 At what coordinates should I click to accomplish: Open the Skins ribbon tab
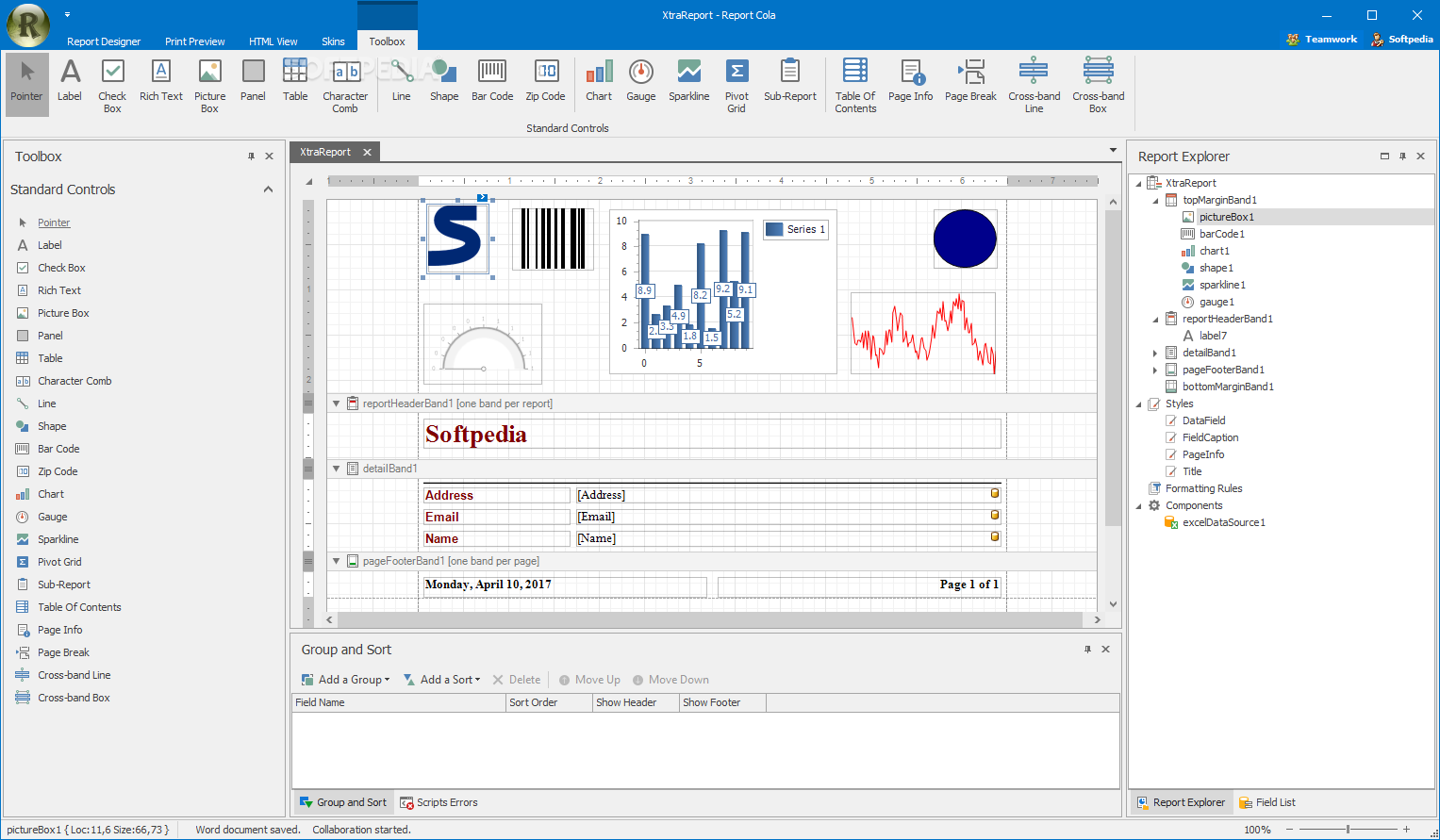333,41
